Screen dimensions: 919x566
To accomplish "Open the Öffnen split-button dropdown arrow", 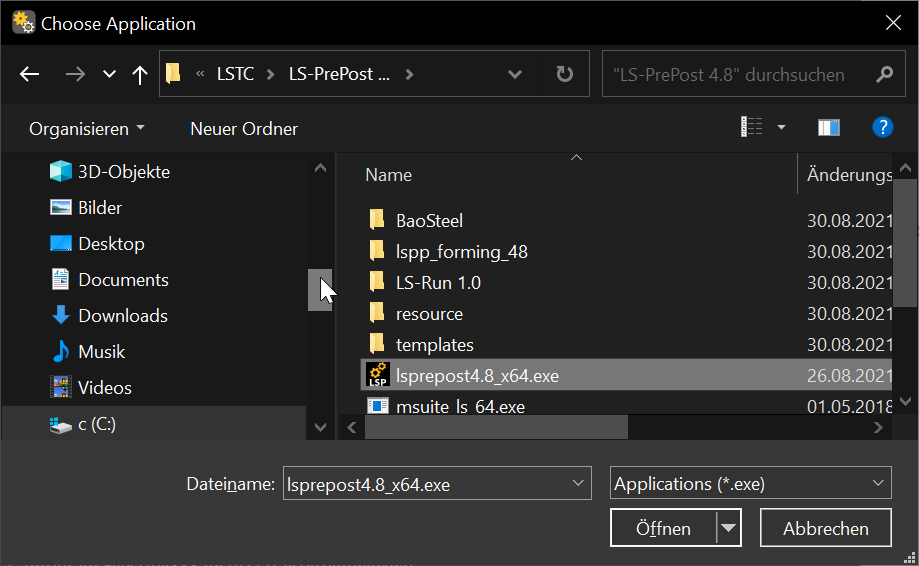I will point(729,528).
